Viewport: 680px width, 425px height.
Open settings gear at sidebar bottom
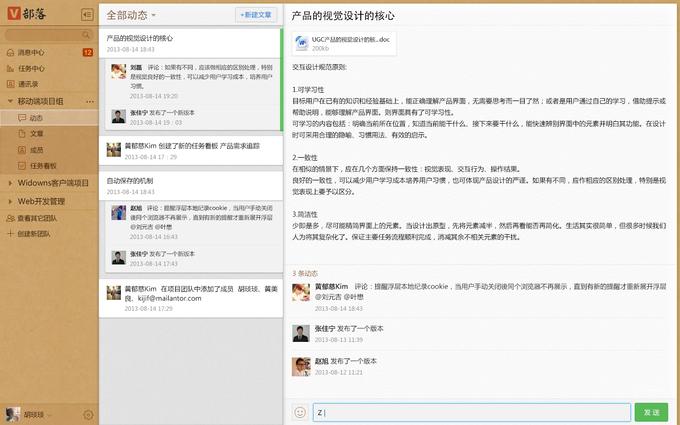pos(88,414)
